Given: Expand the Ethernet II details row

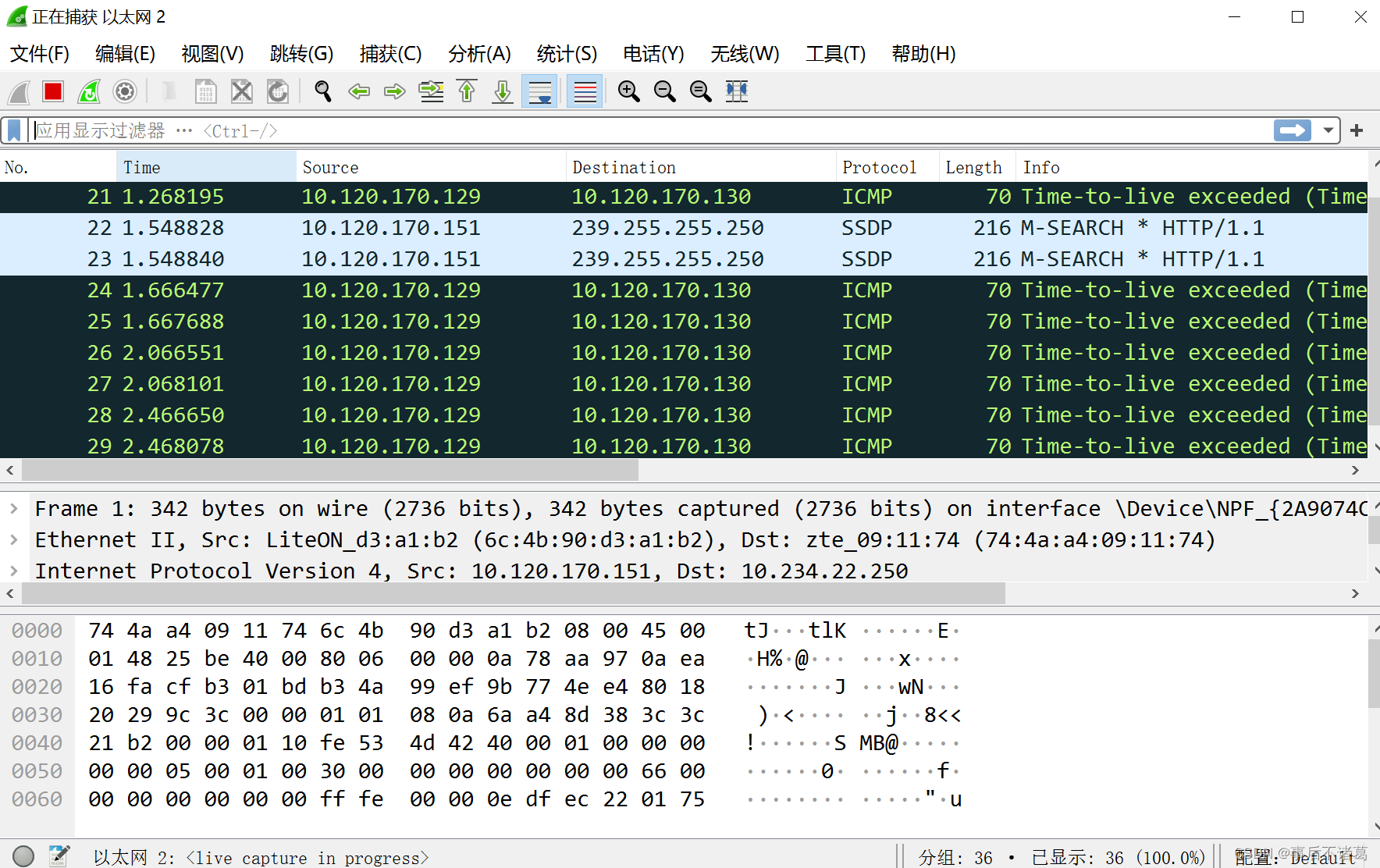Looking at the screenshot, I should pos(13,540).
